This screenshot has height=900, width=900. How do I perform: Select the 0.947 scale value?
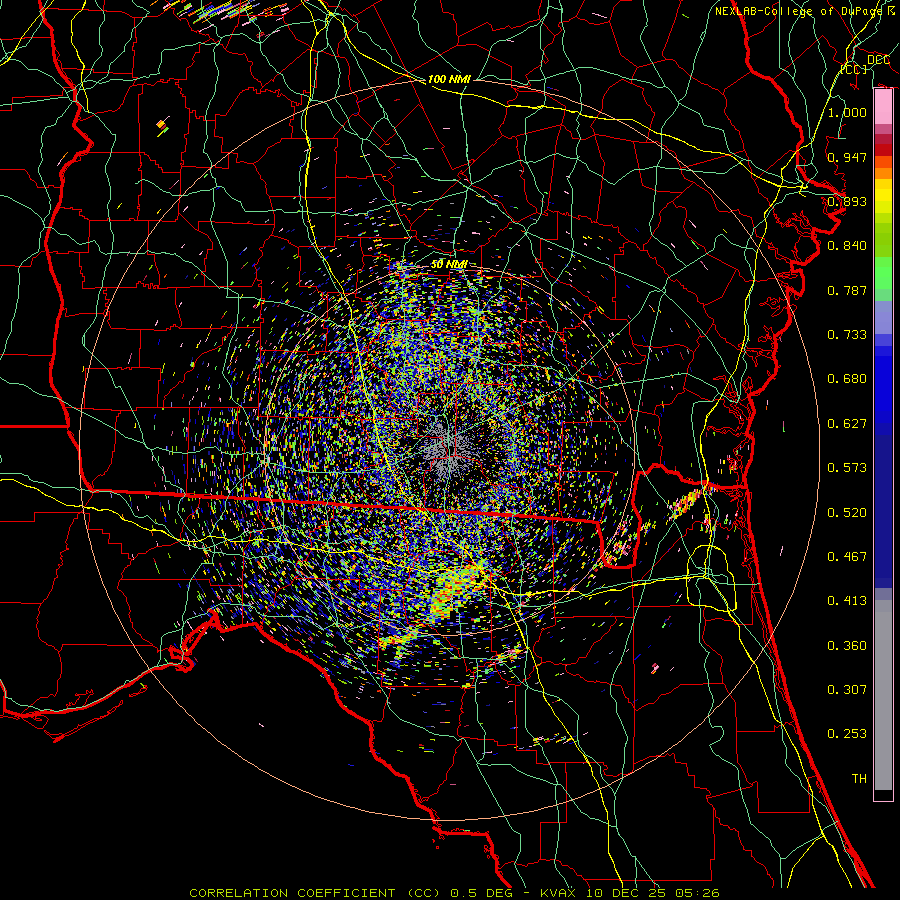[x=847, y=157]
